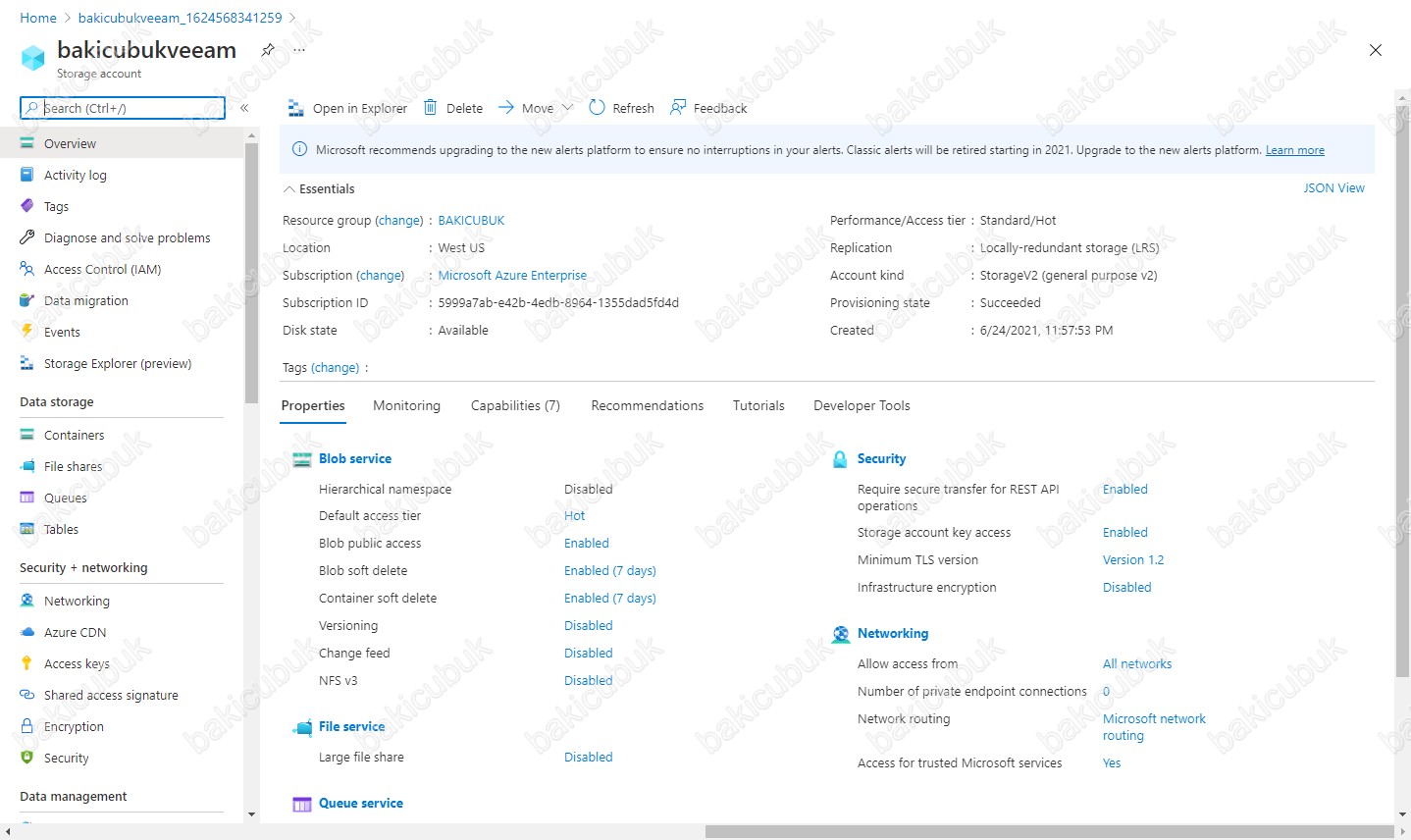Click the Delete trash icon

(430, 108)
